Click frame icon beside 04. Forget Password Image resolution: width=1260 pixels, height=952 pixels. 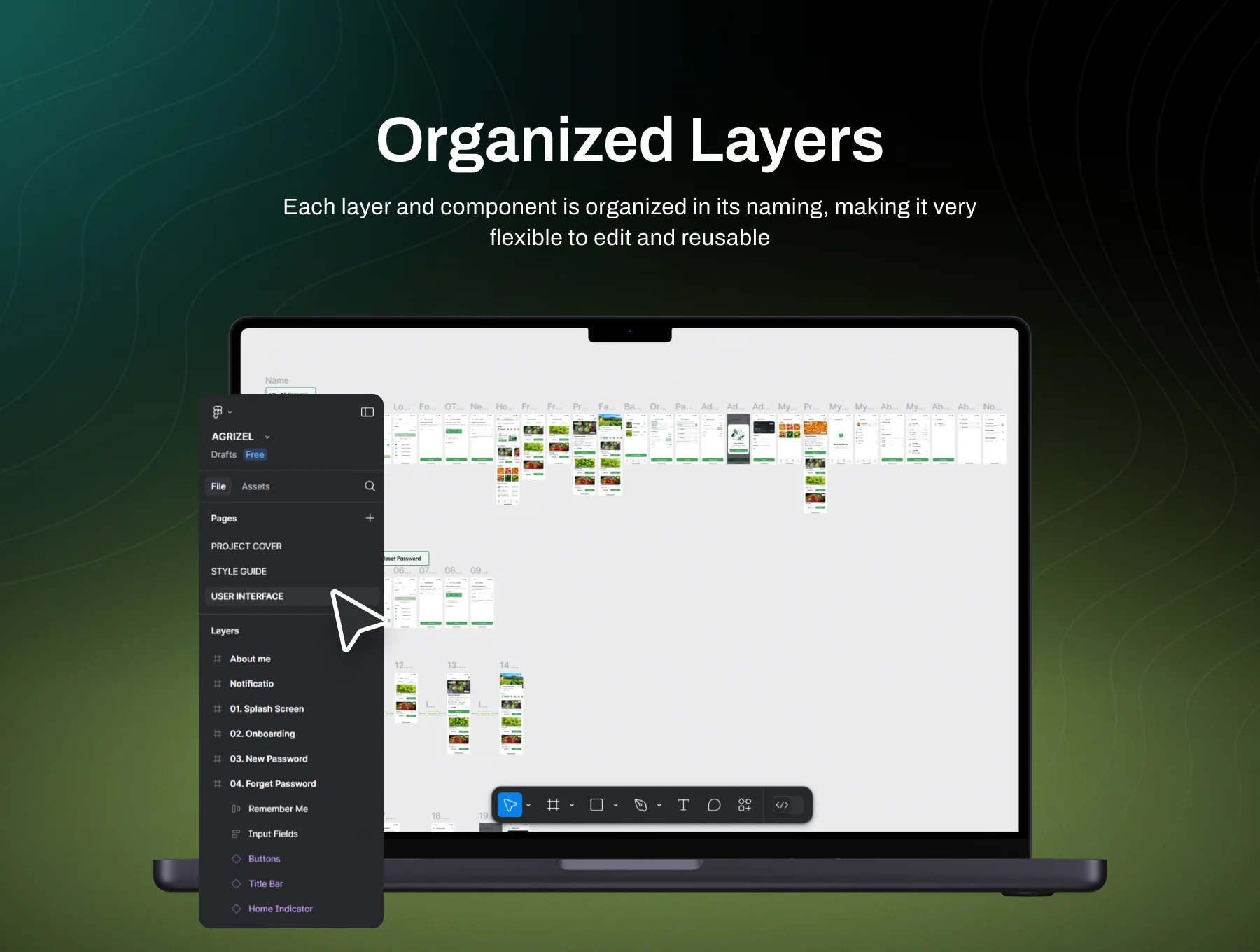click(217, 784)
